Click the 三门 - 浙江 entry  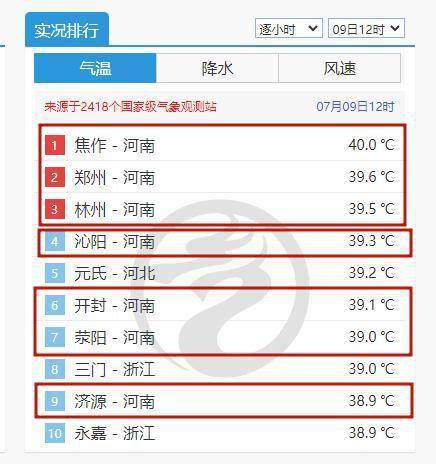pyautogui.click(x=115, y=369)
